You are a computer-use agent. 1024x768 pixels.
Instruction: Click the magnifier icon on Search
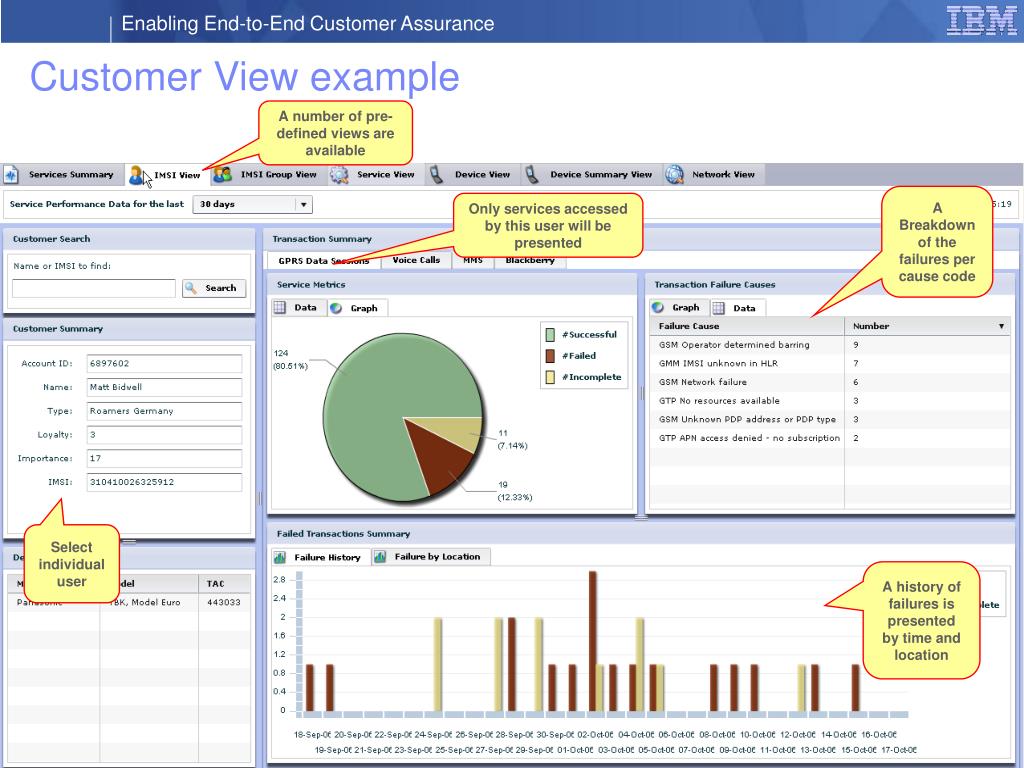191,288
